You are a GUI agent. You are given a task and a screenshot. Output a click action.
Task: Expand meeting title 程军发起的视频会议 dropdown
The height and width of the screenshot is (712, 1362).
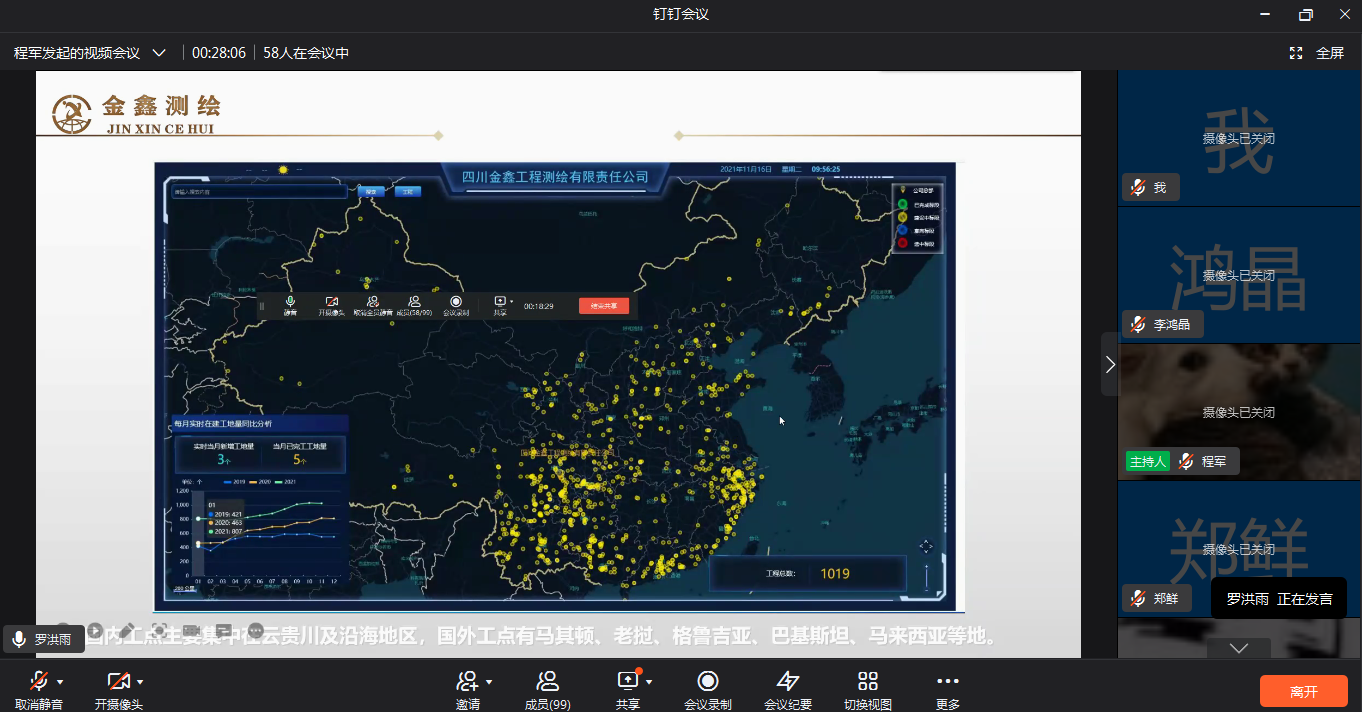[159, 53]
